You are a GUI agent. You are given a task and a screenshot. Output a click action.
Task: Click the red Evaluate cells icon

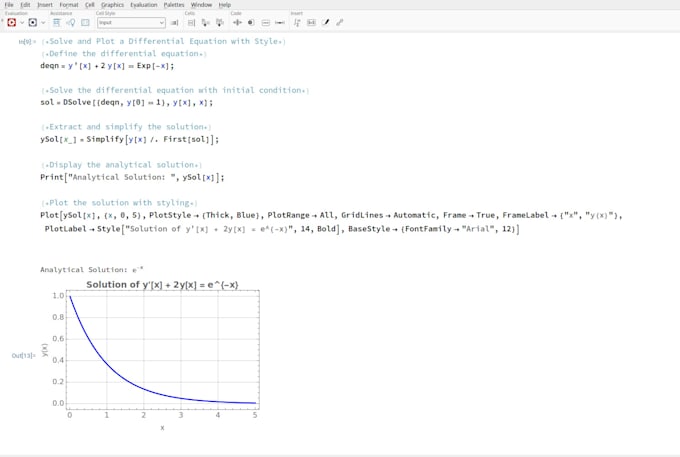pyautogui.click(x=12, y=23)
